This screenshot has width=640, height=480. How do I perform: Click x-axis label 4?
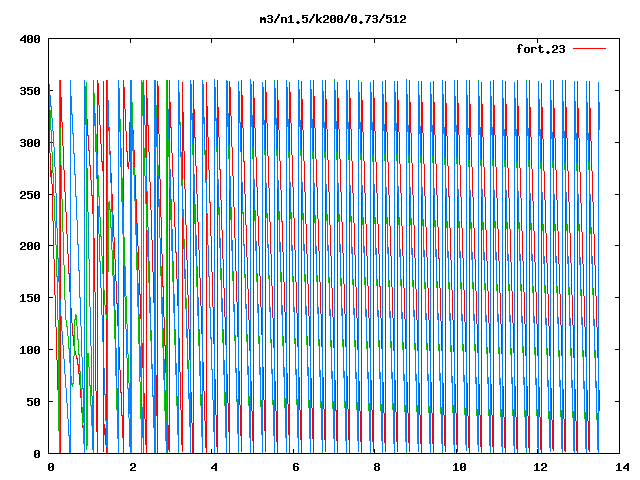[x=214, y=467]
